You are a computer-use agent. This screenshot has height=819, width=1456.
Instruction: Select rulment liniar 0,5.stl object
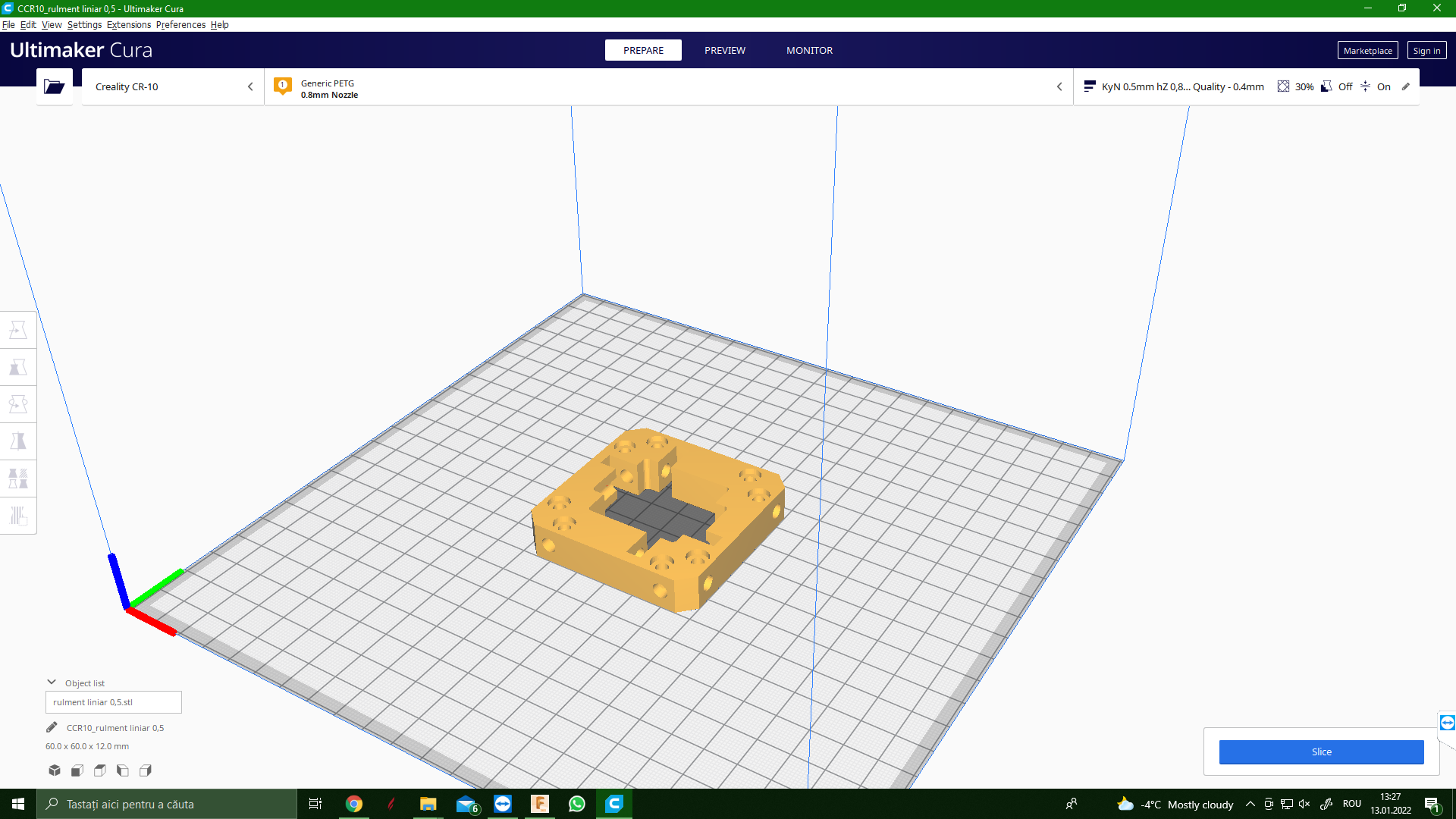pyautogui.click(x=114, y=702)
